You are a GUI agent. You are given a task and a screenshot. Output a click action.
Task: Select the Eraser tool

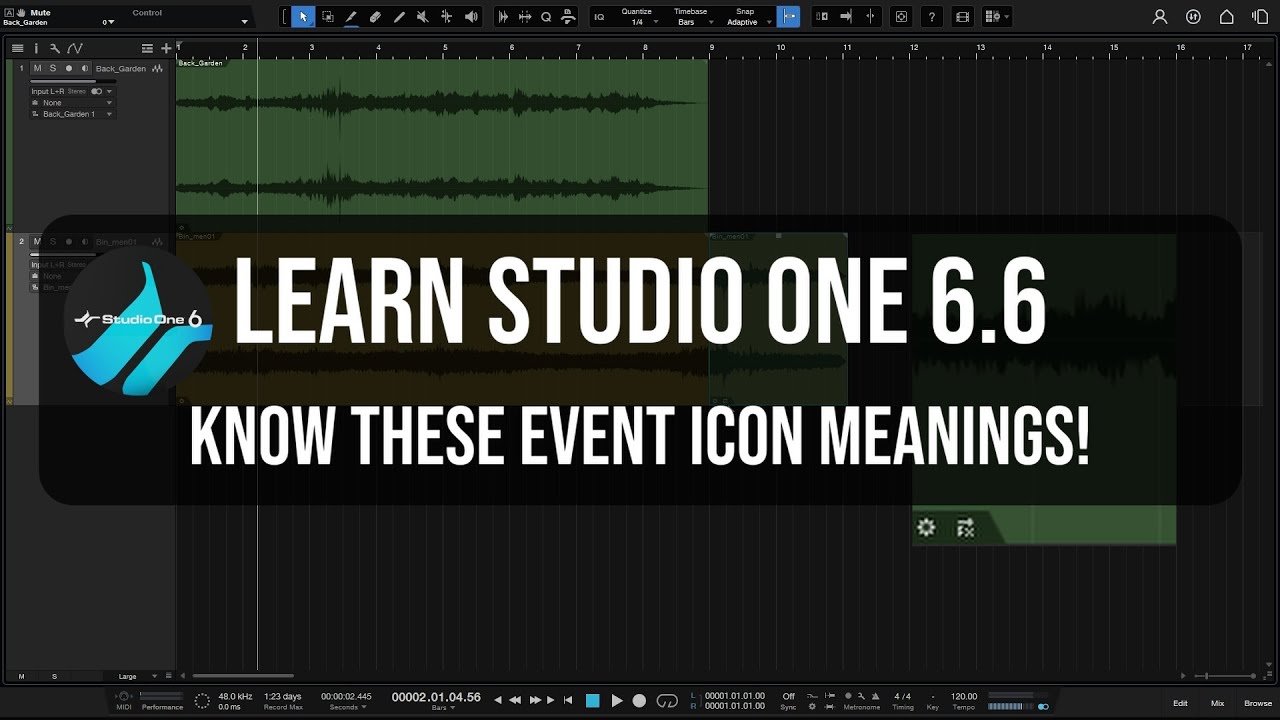[x=375, y=17]
